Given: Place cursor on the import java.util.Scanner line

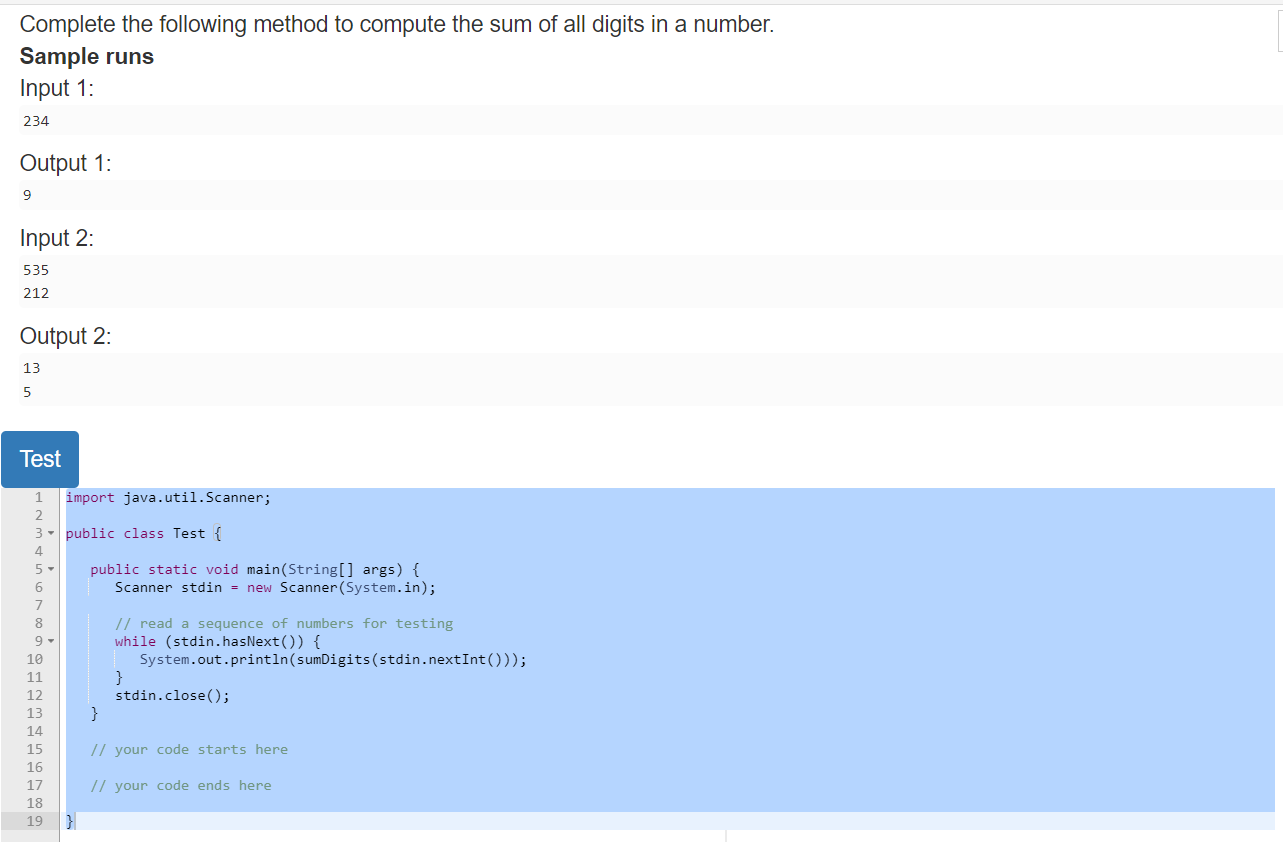Looking at the screenshot, I should click(170, 497).
